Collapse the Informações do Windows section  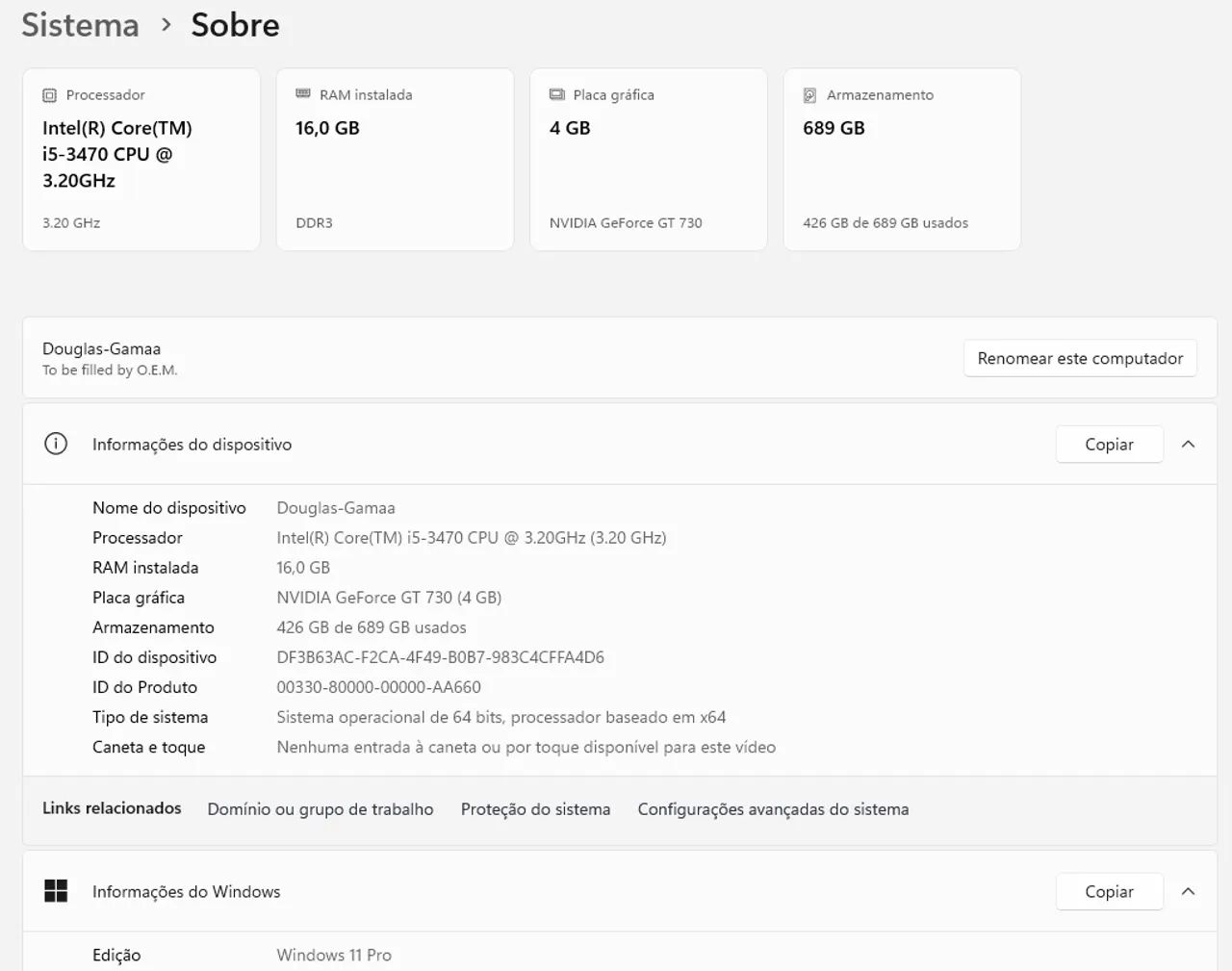click(x=1188, y=891)
